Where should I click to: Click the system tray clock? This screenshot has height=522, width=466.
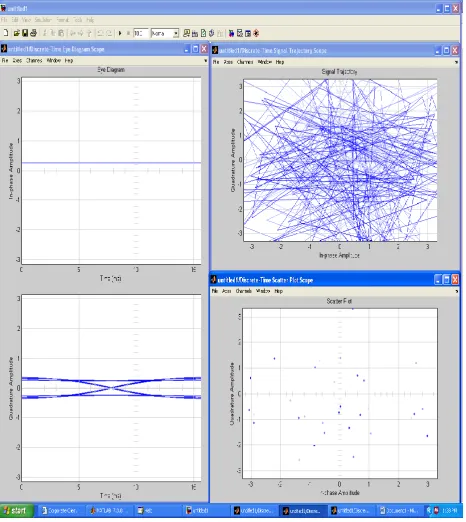450,512
